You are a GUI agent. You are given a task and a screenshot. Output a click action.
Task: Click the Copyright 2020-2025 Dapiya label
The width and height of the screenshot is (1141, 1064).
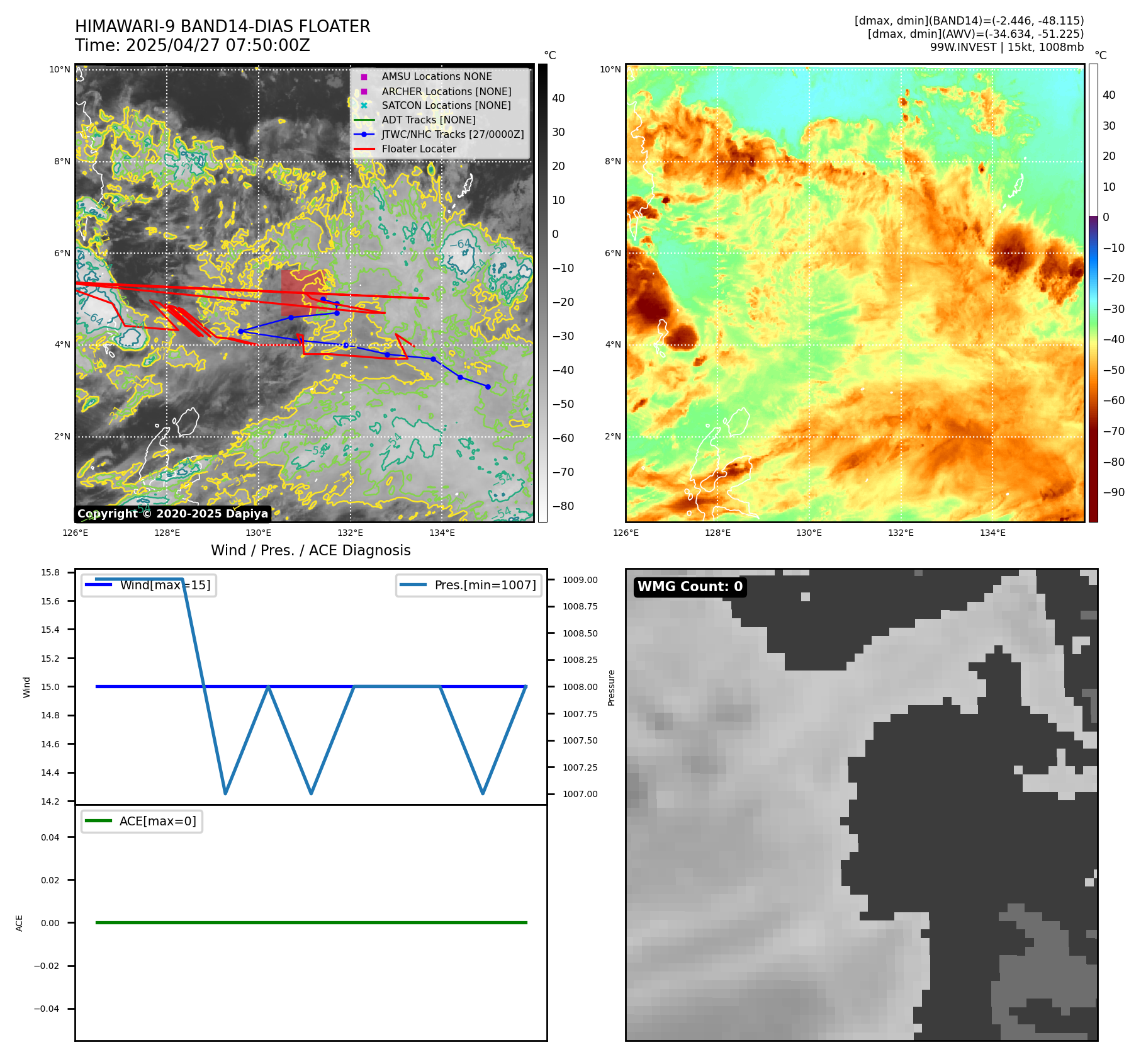click(x=173, y=514)
